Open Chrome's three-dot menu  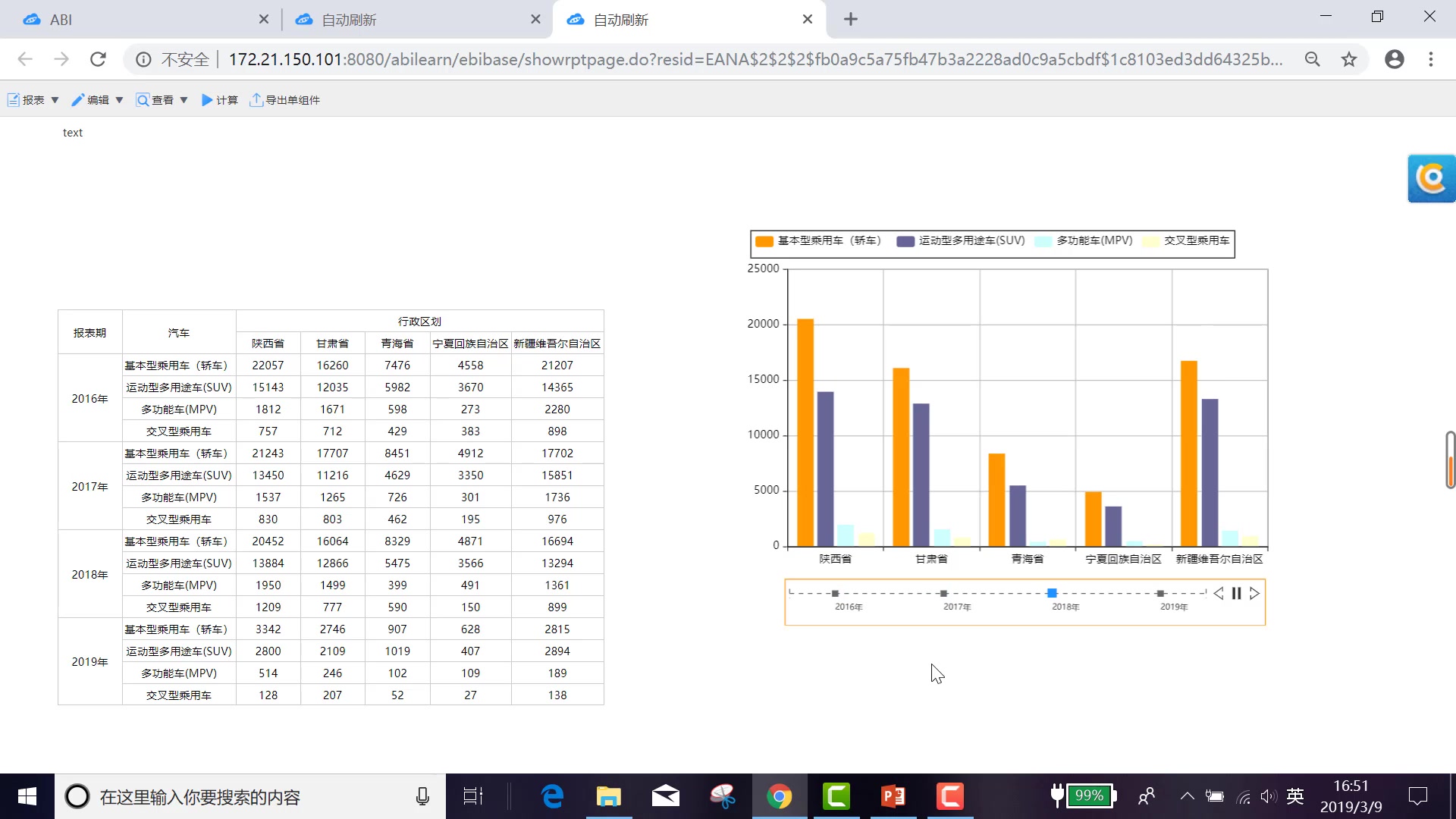(x=1431, y=59)
